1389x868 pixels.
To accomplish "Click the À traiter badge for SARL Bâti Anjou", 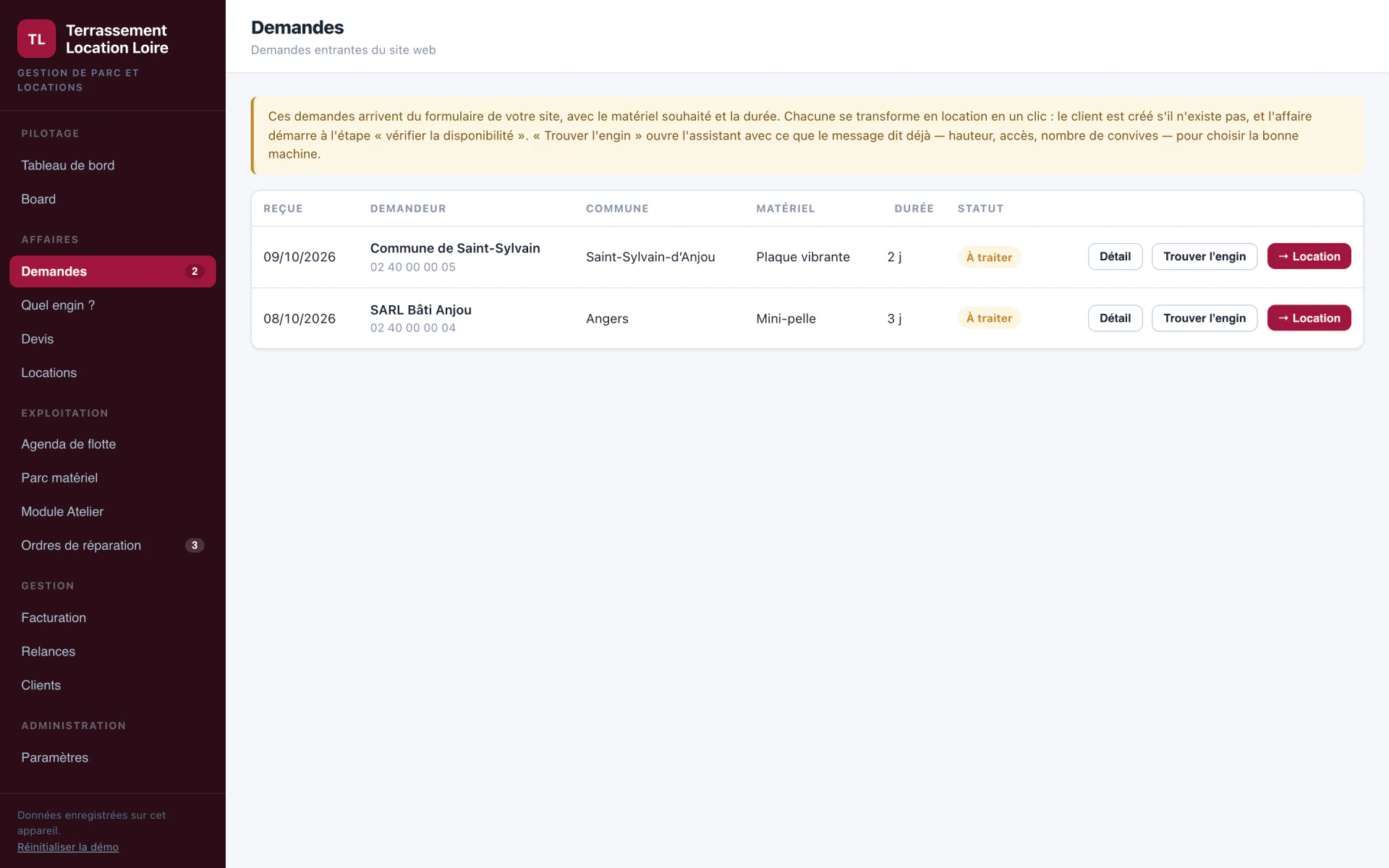I will click(x=989, y=318).
